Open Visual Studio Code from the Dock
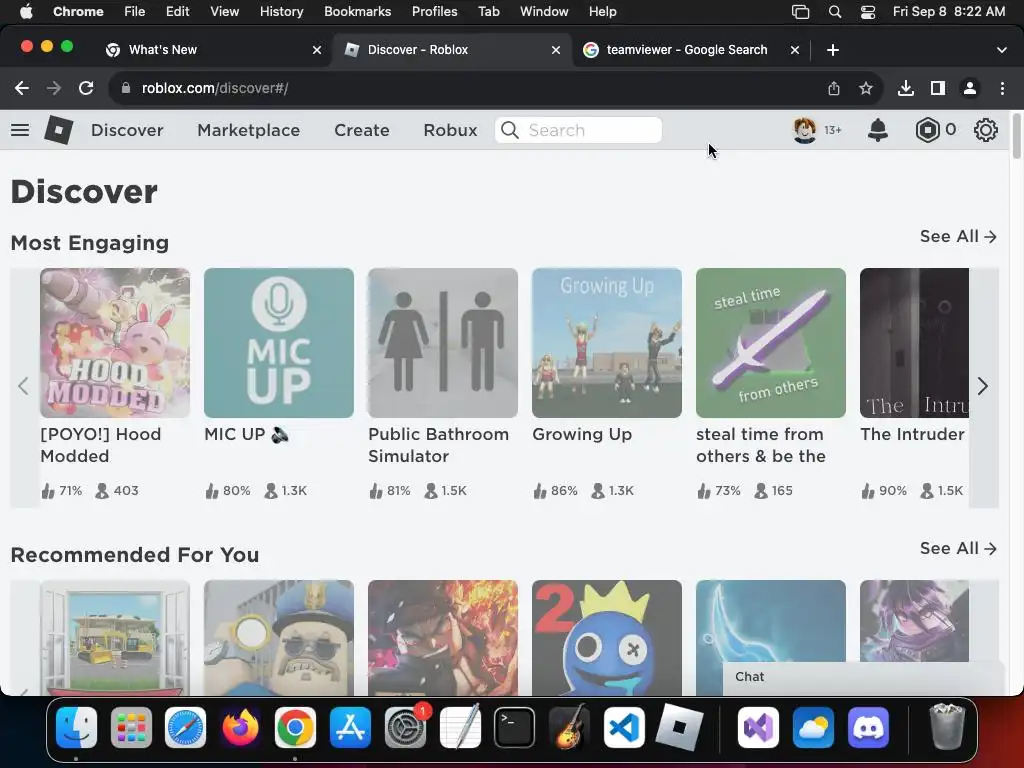1024x768 pixels. coord(624,727)
